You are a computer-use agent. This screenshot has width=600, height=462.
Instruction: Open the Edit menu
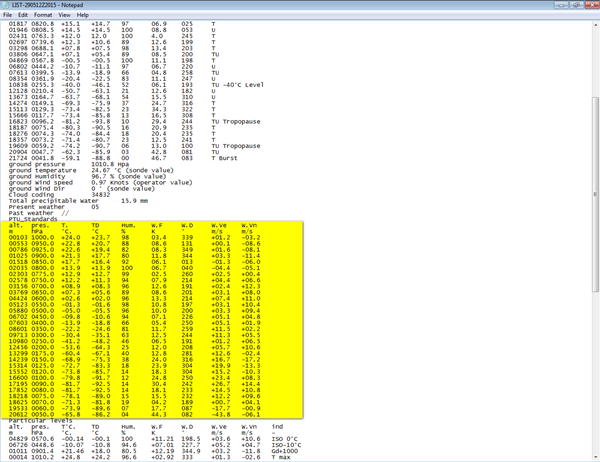(x=24, y=15)
